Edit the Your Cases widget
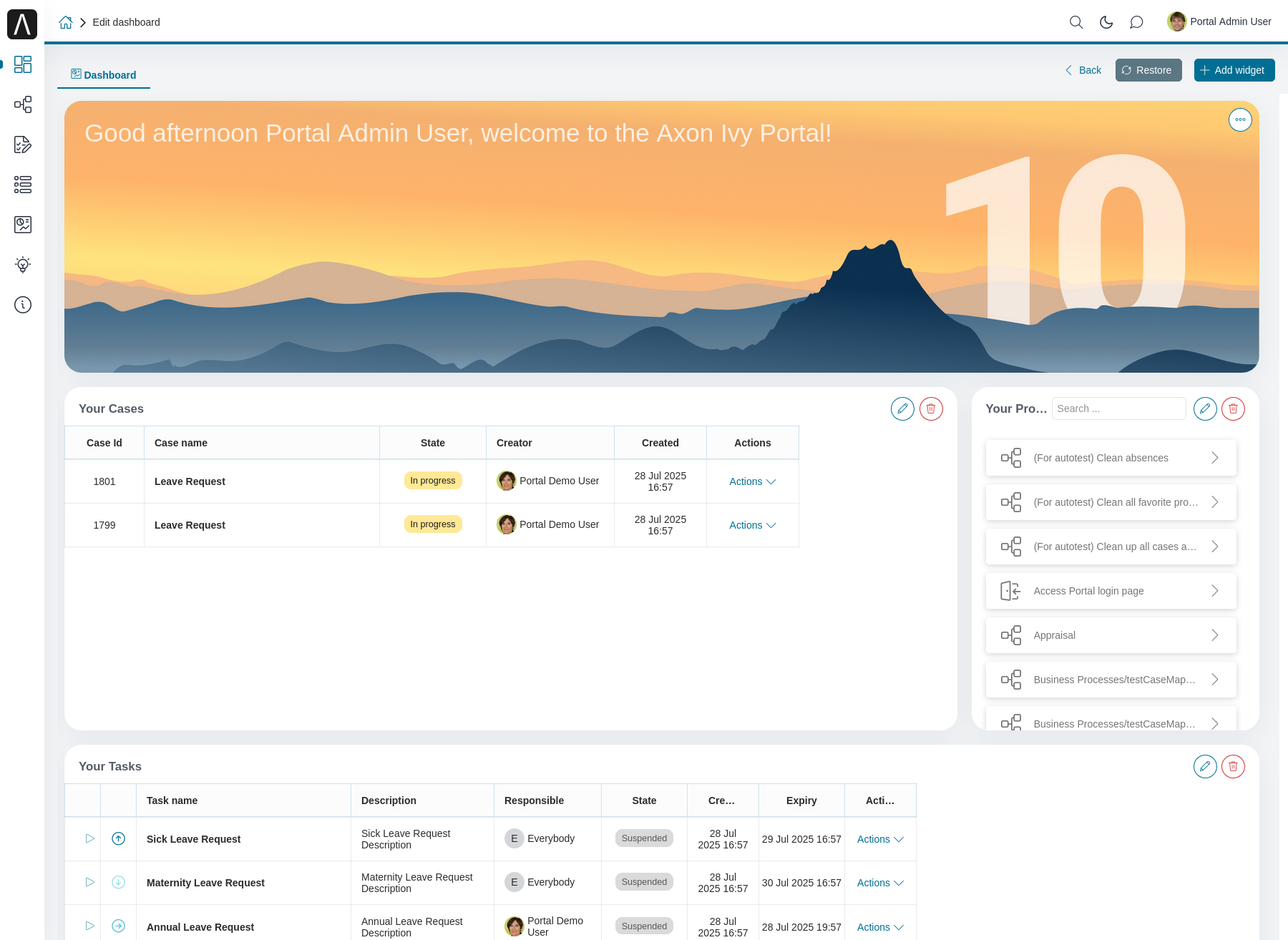 coord(902,408)
